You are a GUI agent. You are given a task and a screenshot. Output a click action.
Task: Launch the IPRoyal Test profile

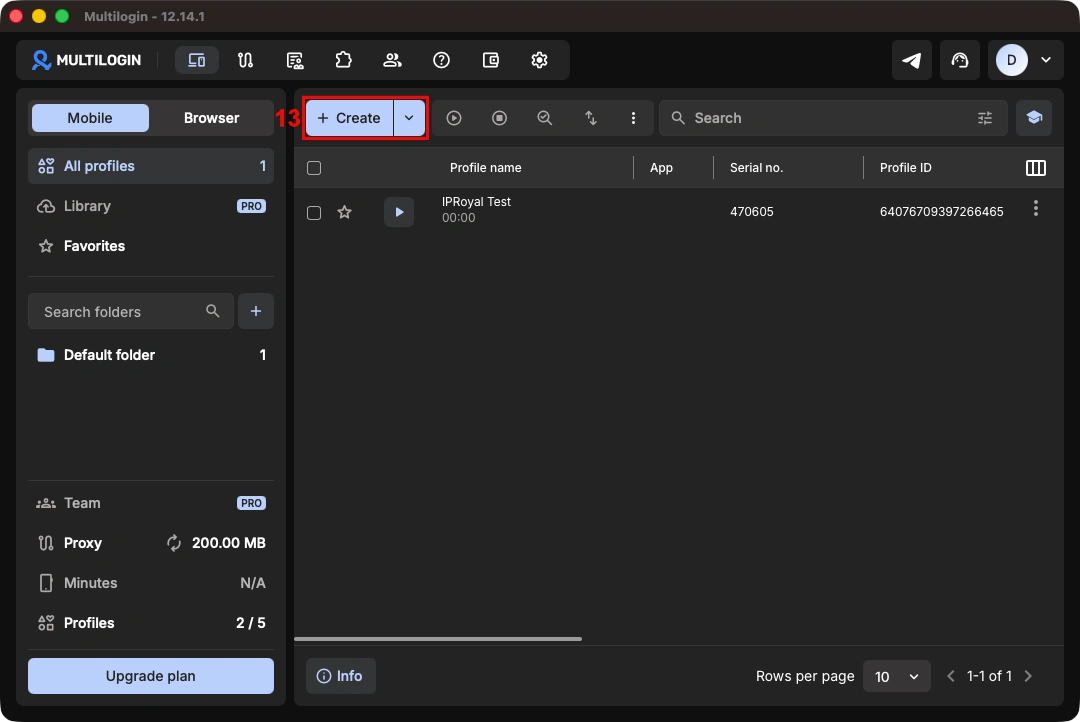[x=399, y=212]
